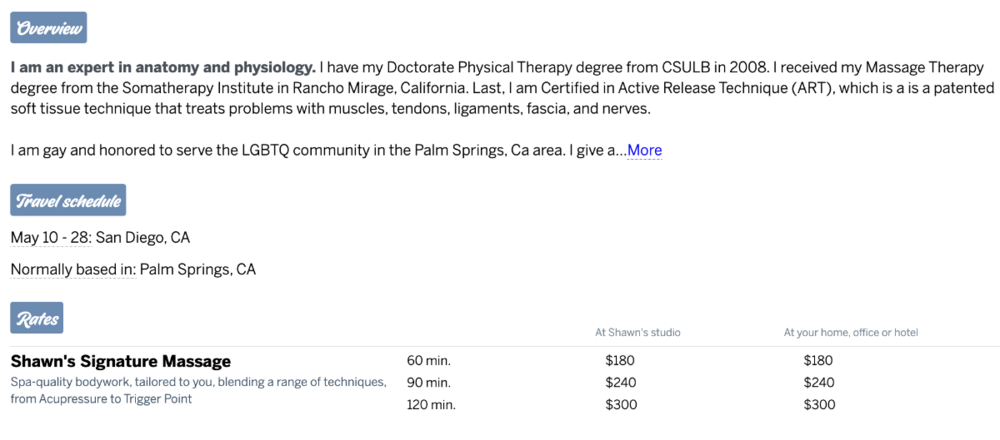Select the Travel schedule heading badge
Image resolution: width=1000 pixels, height=440 pixels.
pyautogui.click(x=68, y=200)
